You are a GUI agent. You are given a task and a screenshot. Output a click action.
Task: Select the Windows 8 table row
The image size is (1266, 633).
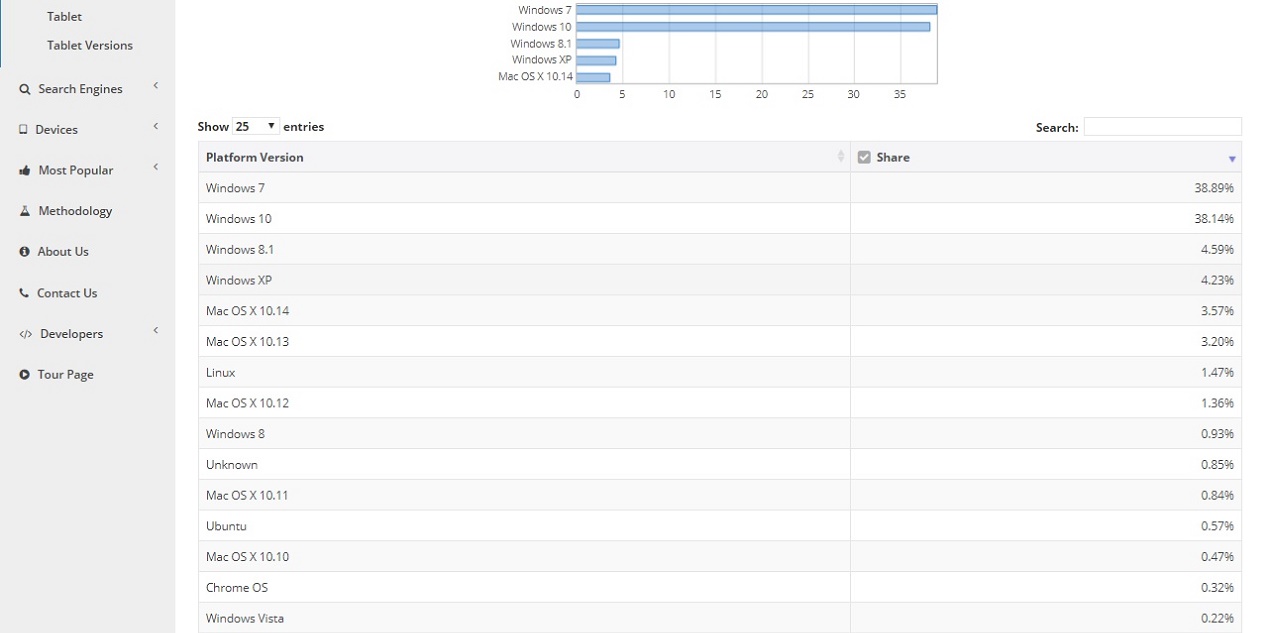[720, 434]
